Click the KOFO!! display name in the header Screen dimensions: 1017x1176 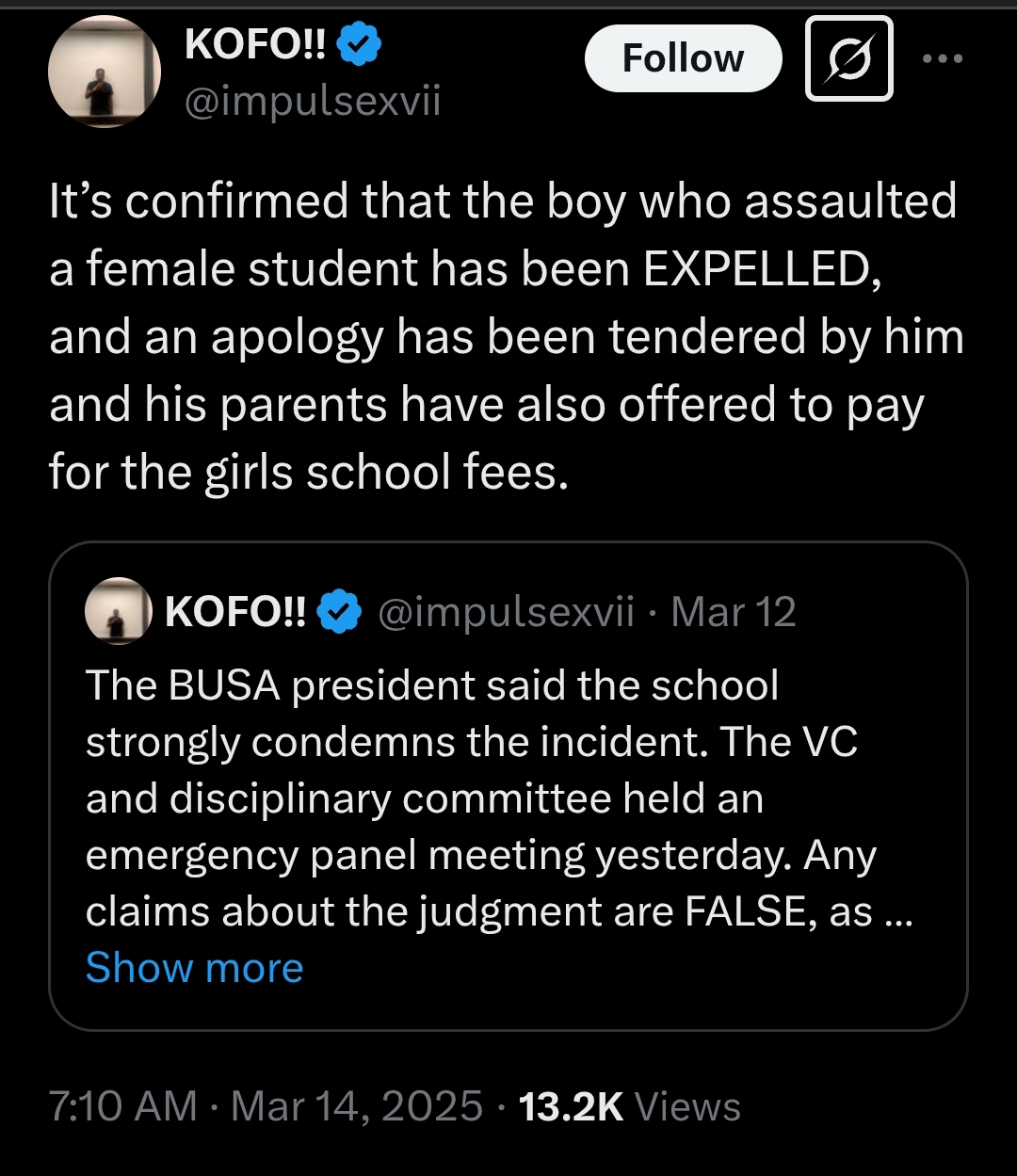pyautogui.click(x=255, y=43)
